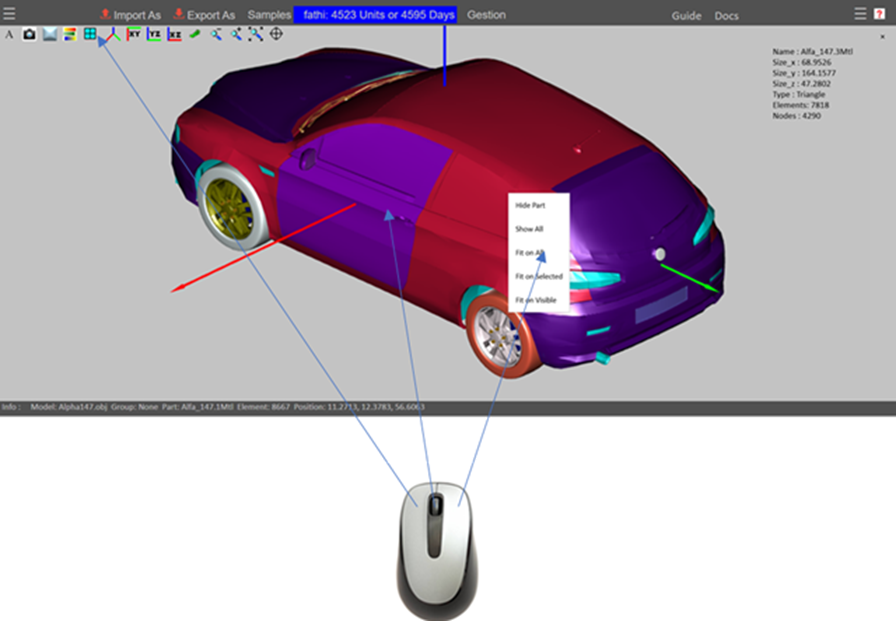The height and width of the screenshot is (621, 896).
Task: Switch to the YZ plane view
Action: [x=154, y=34]
